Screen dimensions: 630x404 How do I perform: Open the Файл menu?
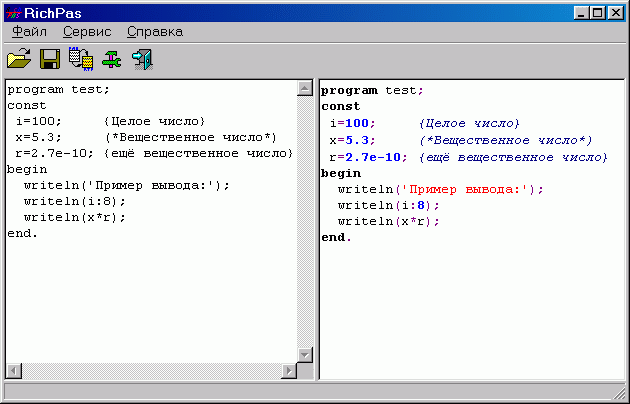(x=29, y=32)
